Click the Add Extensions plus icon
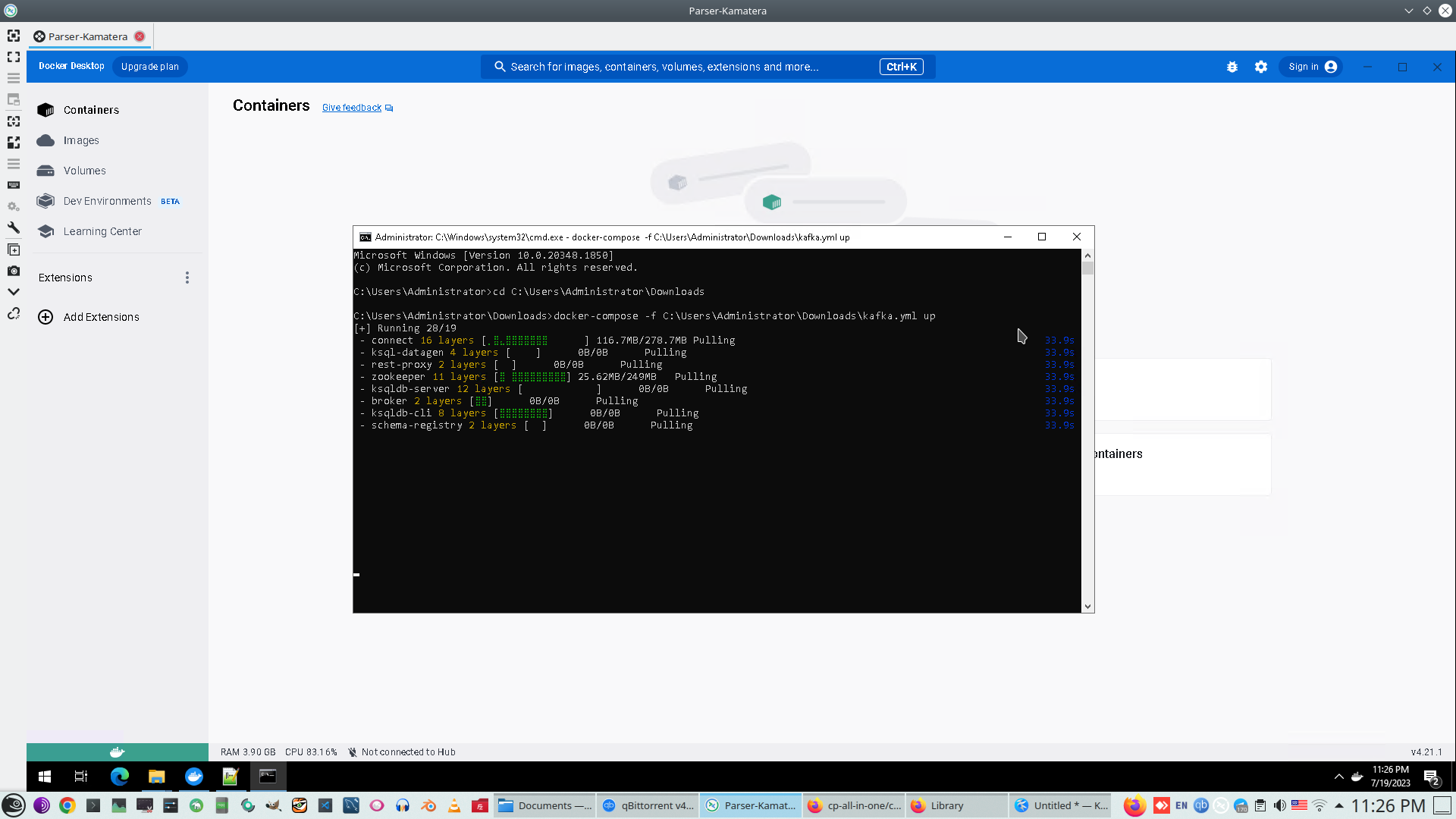This screenshot has width=1456, height=819. pyautogui.click(x=45, y=317)
